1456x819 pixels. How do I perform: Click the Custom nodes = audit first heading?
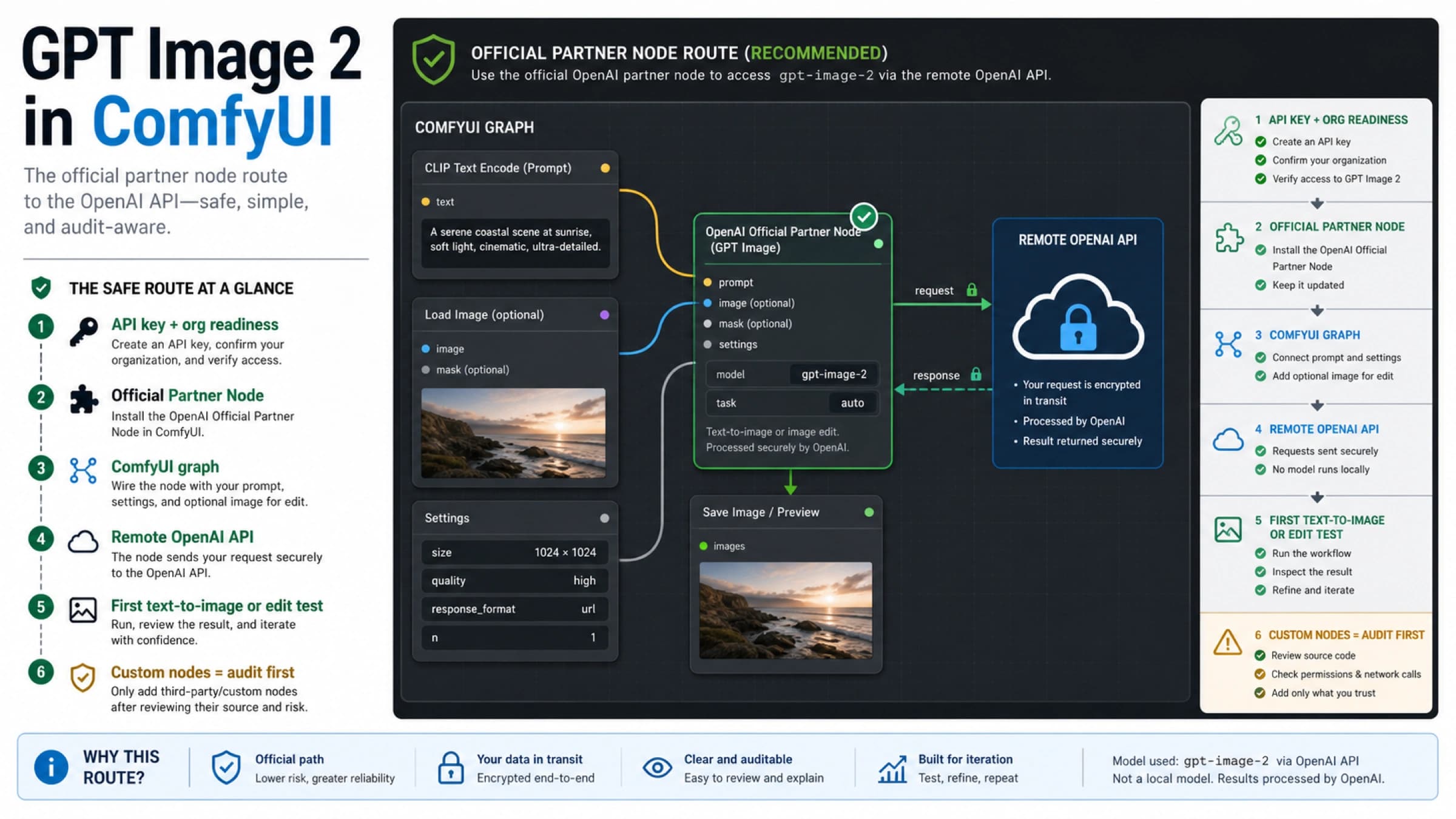click(203, 672)
